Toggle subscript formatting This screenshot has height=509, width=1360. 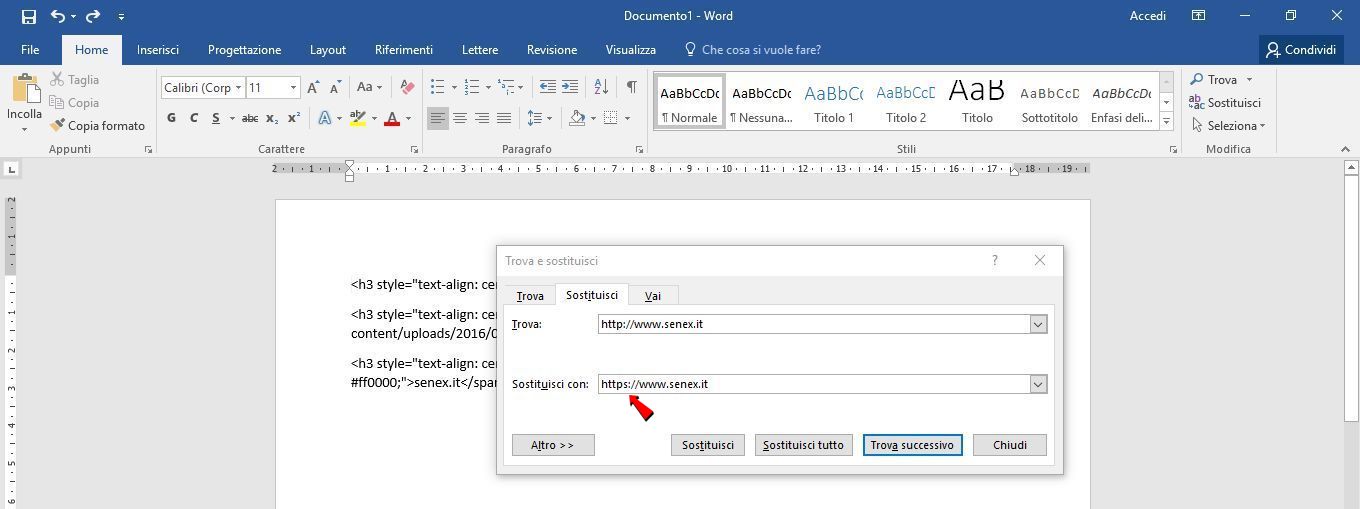click(273, 118)
